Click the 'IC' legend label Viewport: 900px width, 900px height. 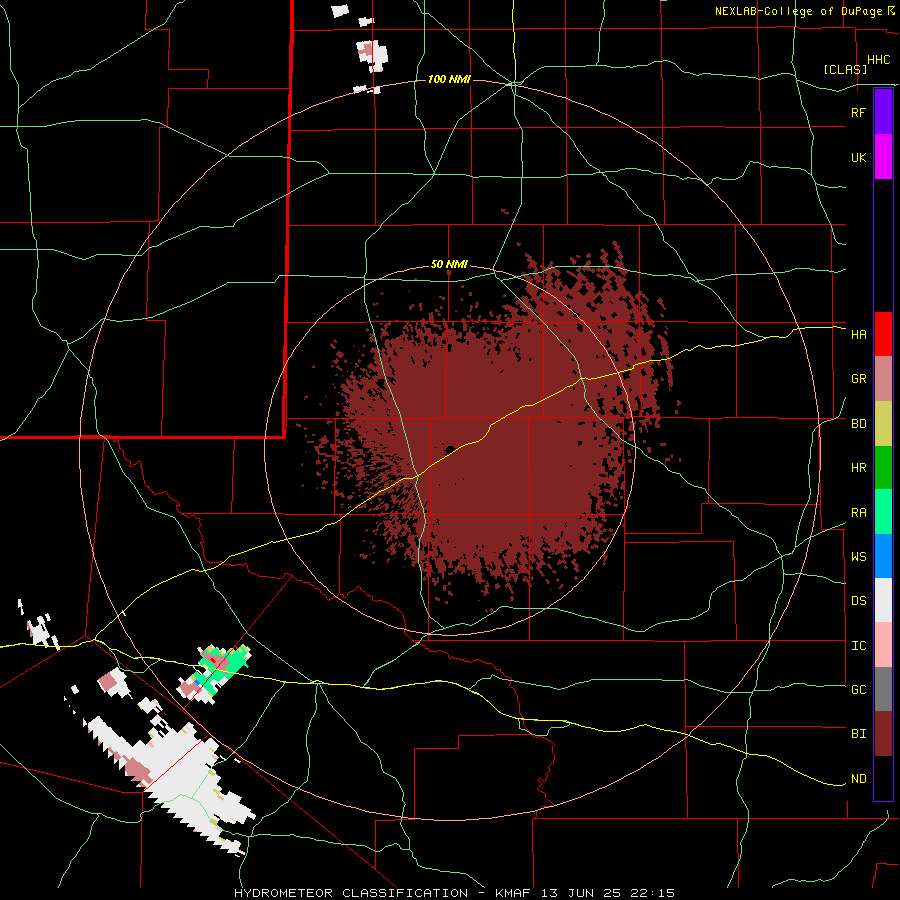pos(858,646)
